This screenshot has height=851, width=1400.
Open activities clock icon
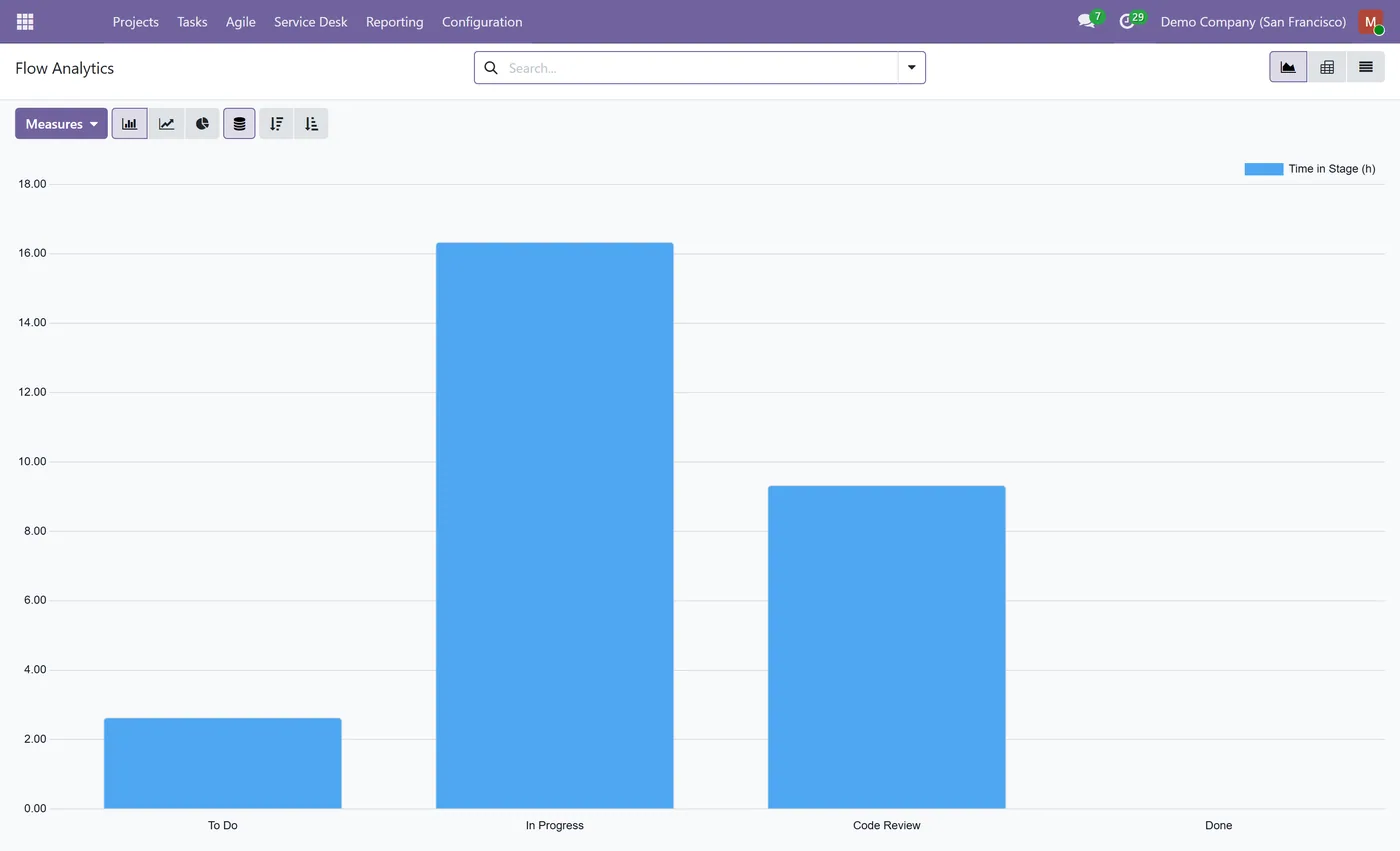pyautogui.click(x=1128, y=21)
